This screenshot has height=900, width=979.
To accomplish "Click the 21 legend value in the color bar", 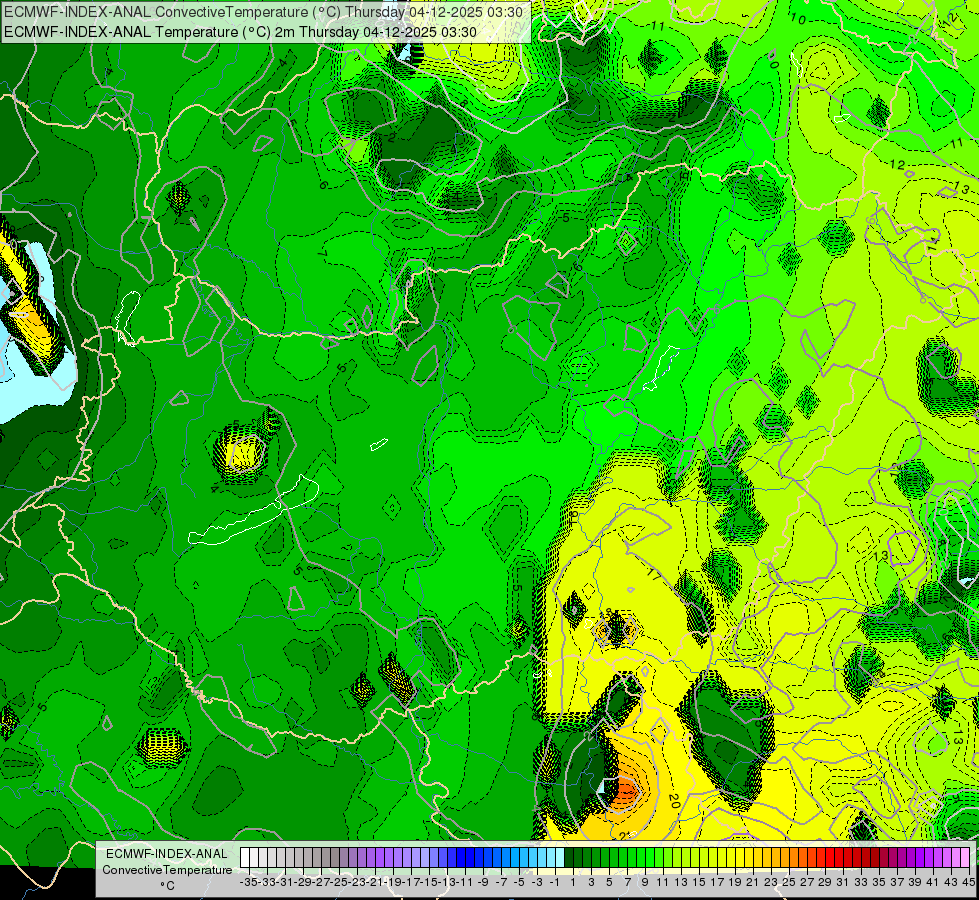I will click(752, 883).
